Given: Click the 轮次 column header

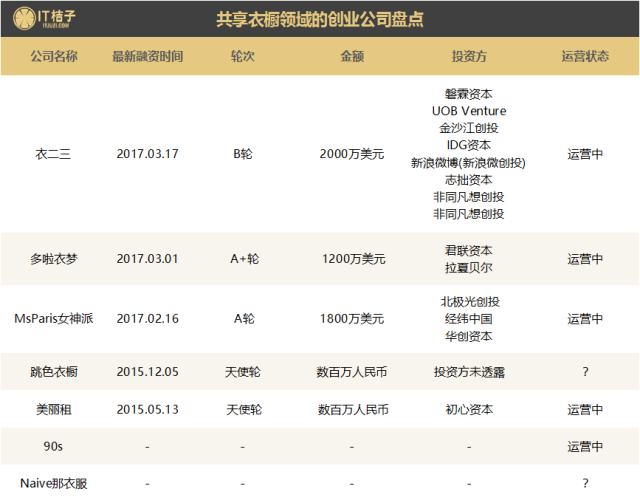Looking at the screenshot, I should point(243,56).
